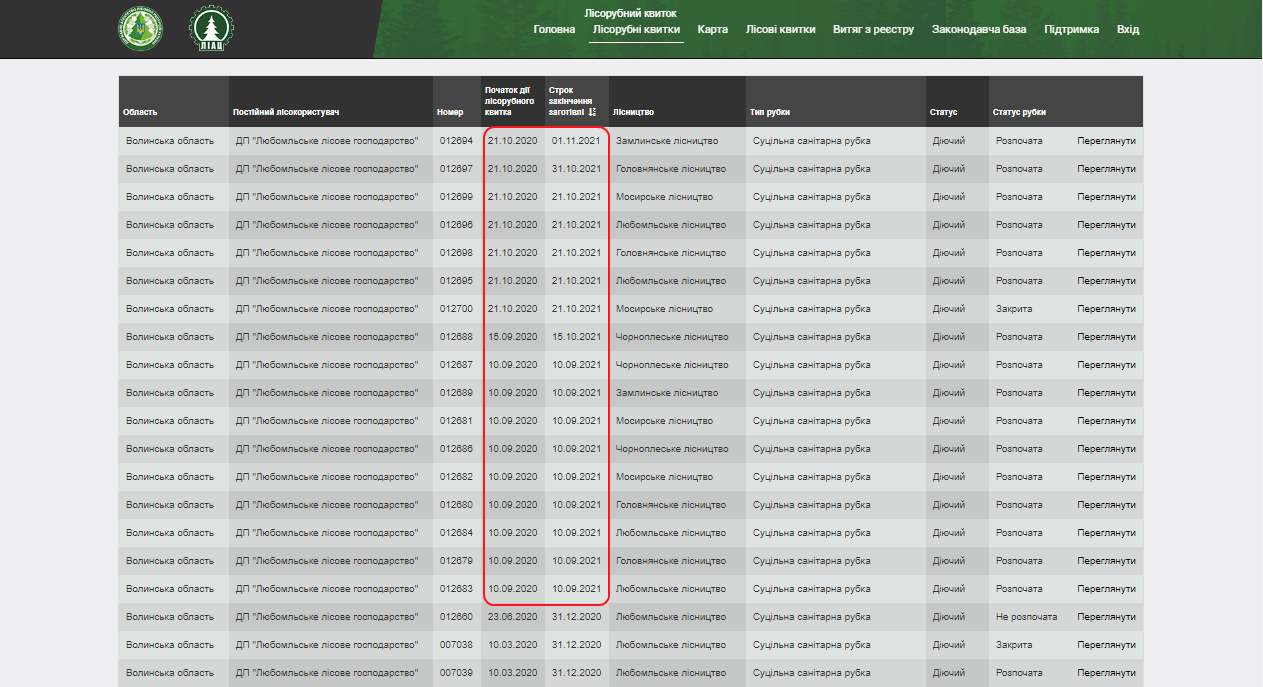The width and height of the screenshot is (1263, 687).
Task: Click Закрита status in row 007038
Action: (x=1014, y=645)
